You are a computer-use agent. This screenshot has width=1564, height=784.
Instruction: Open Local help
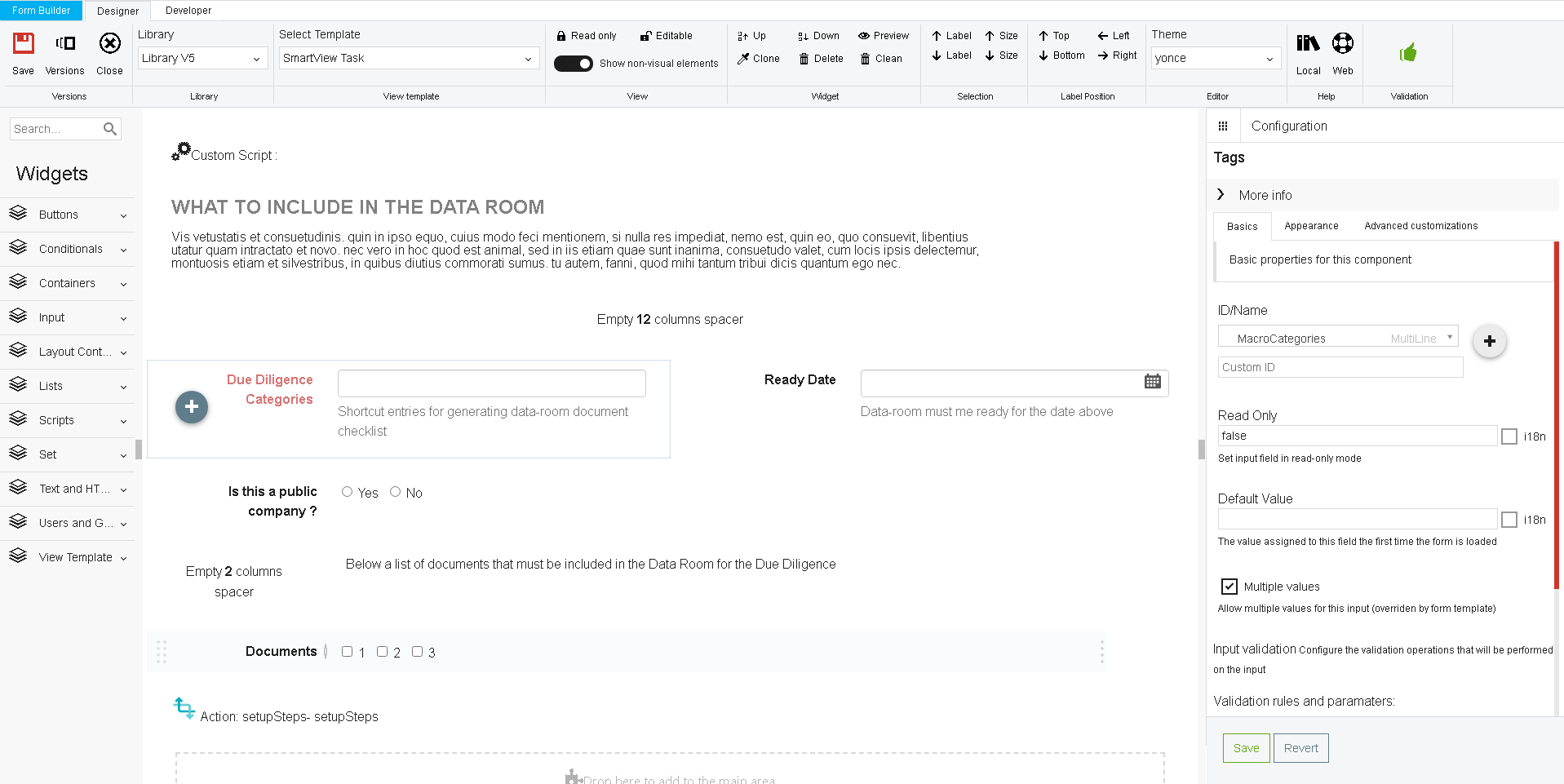click(1308, 51)
